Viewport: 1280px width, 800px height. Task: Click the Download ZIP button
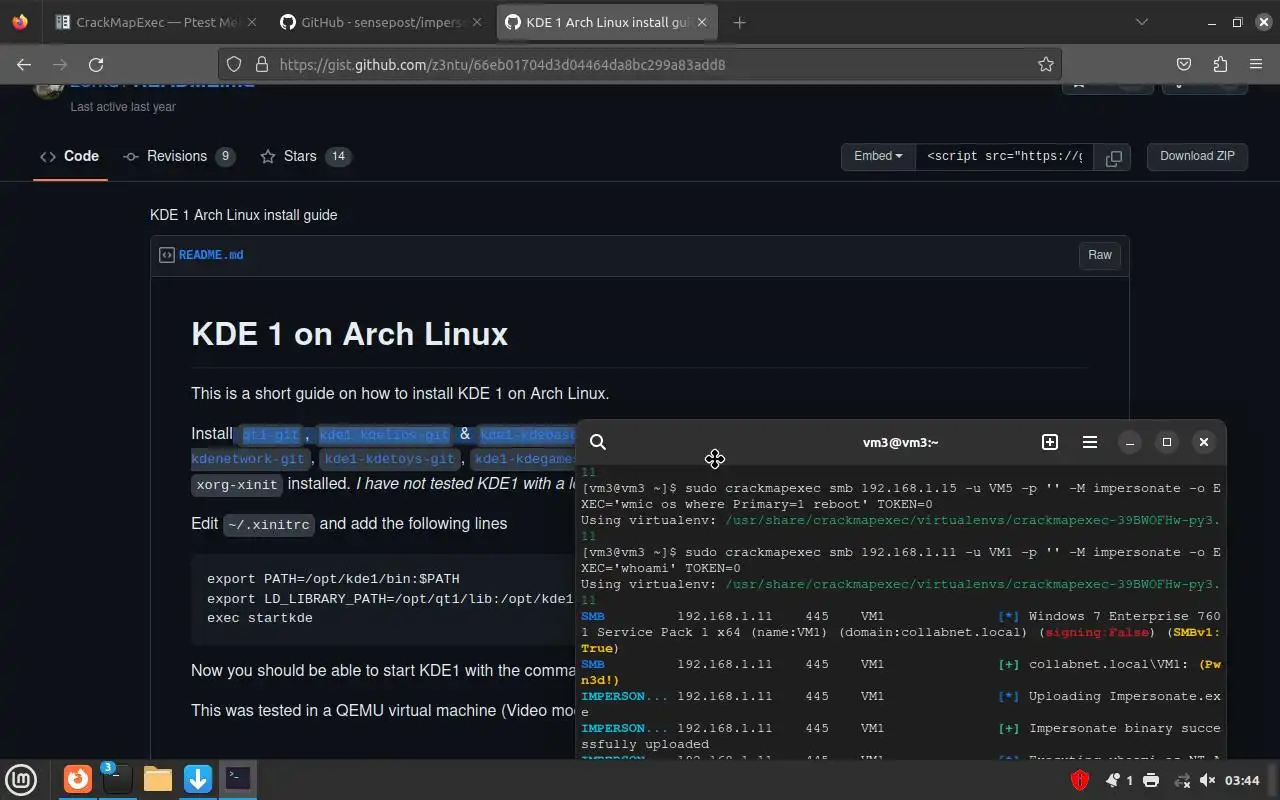[x=1197, y=156]
